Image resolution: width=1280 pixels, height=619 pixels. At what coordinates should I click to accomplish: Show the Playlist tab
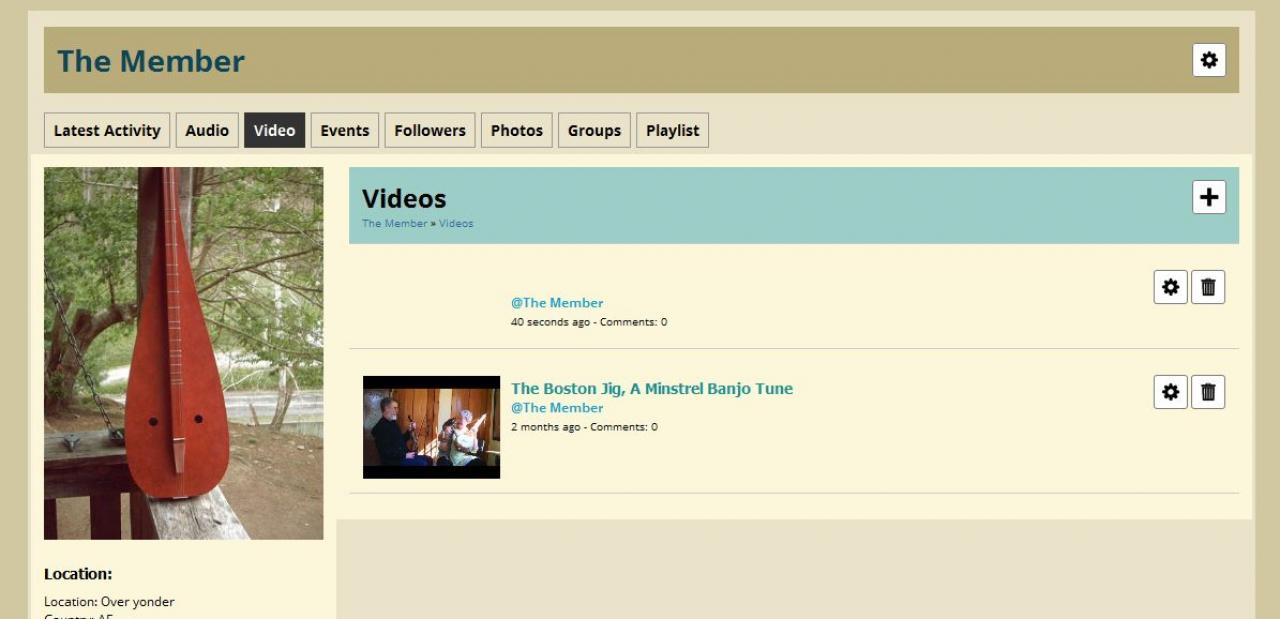point(672,130)
